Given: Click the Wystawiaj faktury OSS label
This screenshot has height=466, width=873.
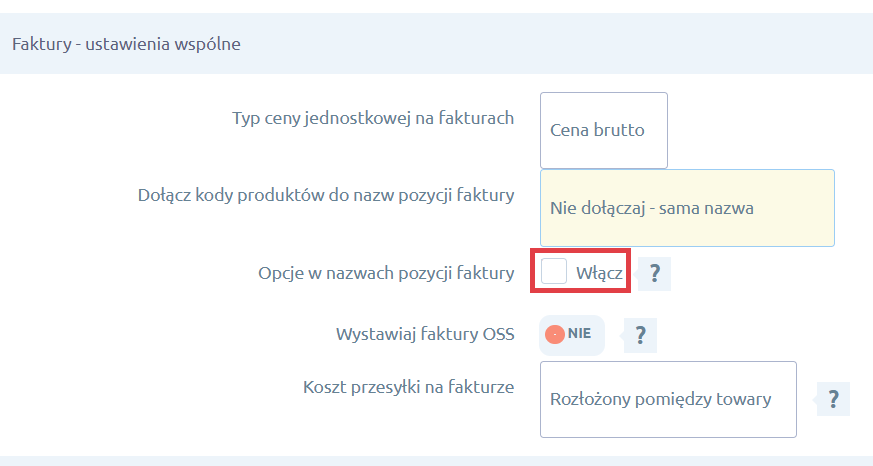Looking at the screenshot, I should coord(425,335).
